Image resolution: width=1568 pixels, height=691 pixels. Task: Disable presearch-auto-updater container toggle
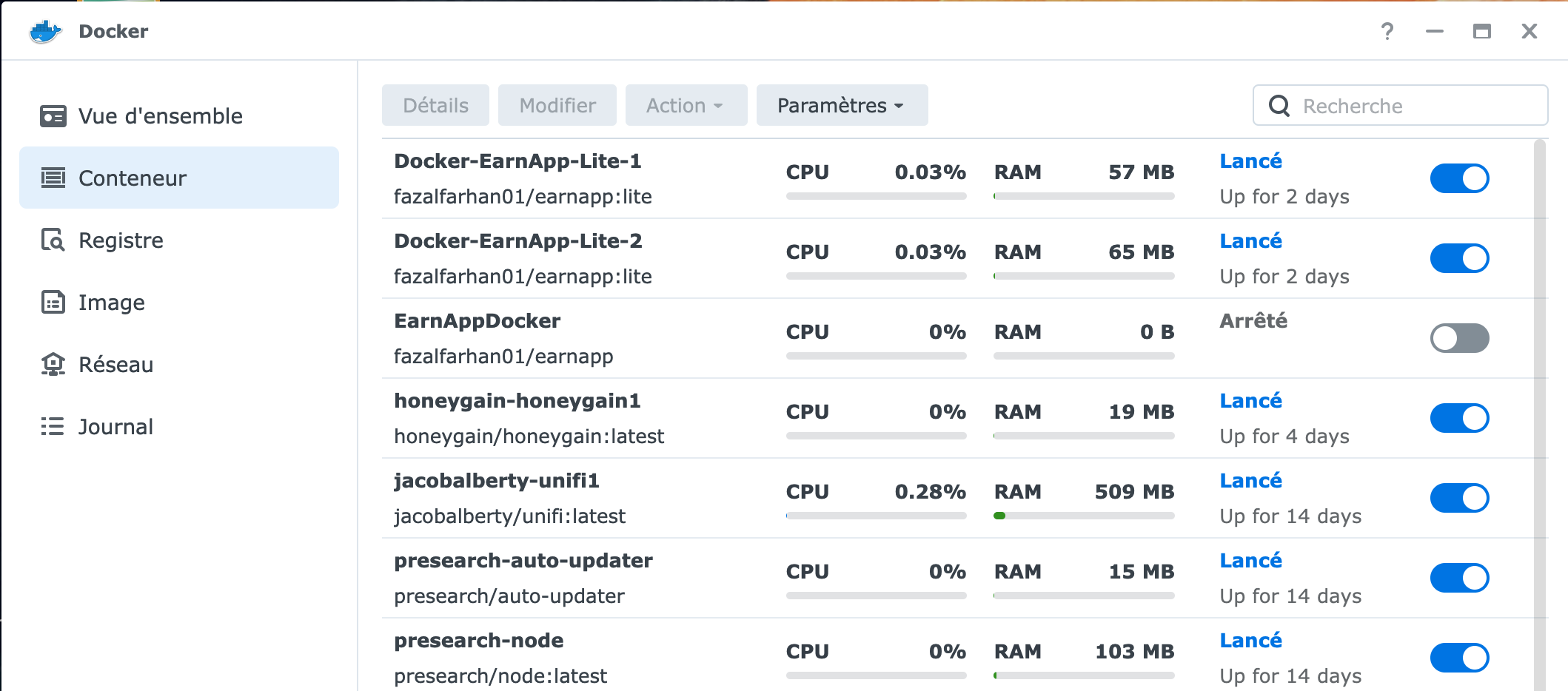pyautogui.click(x=1459, y=578)
